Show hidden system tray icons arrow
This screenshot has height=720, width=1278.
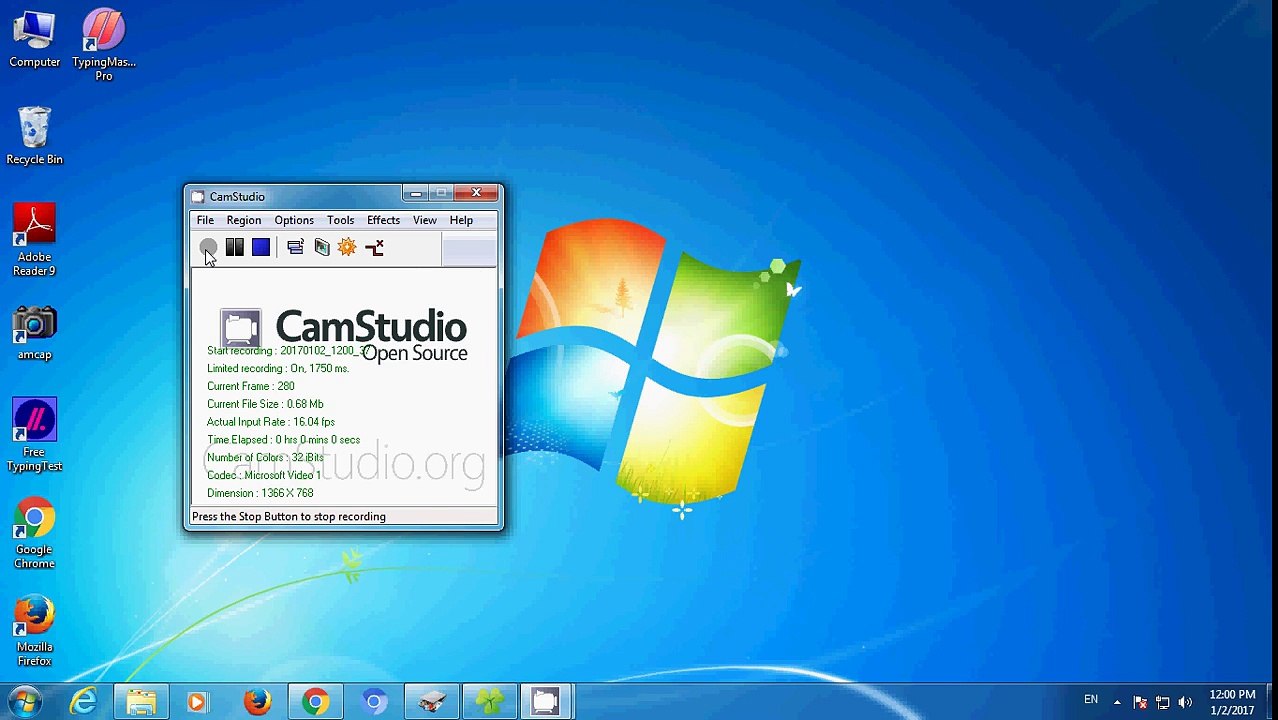click(x=1117, y=702)
